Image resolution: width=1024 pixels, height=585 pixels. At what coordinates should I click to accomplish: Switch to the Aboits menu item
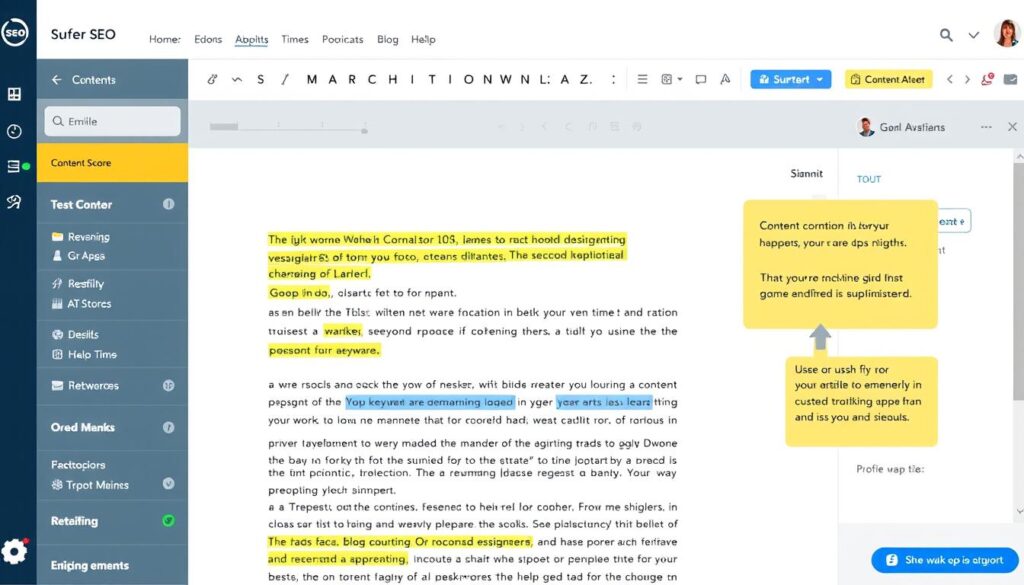[251, 39]
